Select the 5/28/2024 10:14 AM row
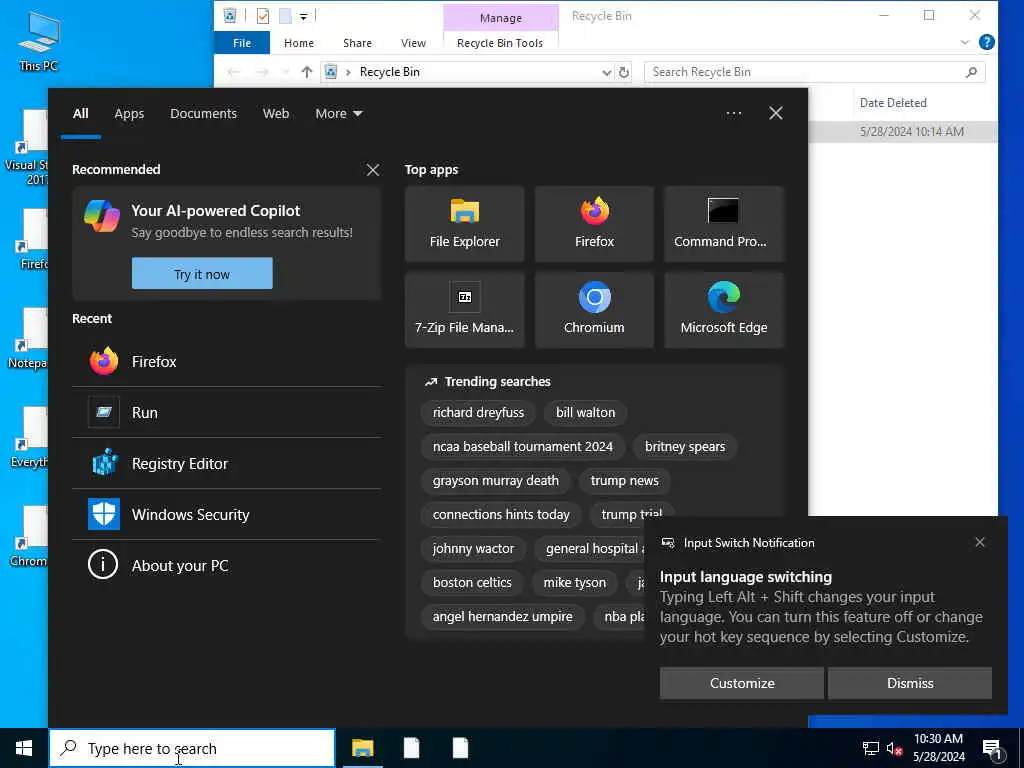Image resolution: width=1024 pixels, height=768 pixels. pyautogui.click(x=903, y=131)
